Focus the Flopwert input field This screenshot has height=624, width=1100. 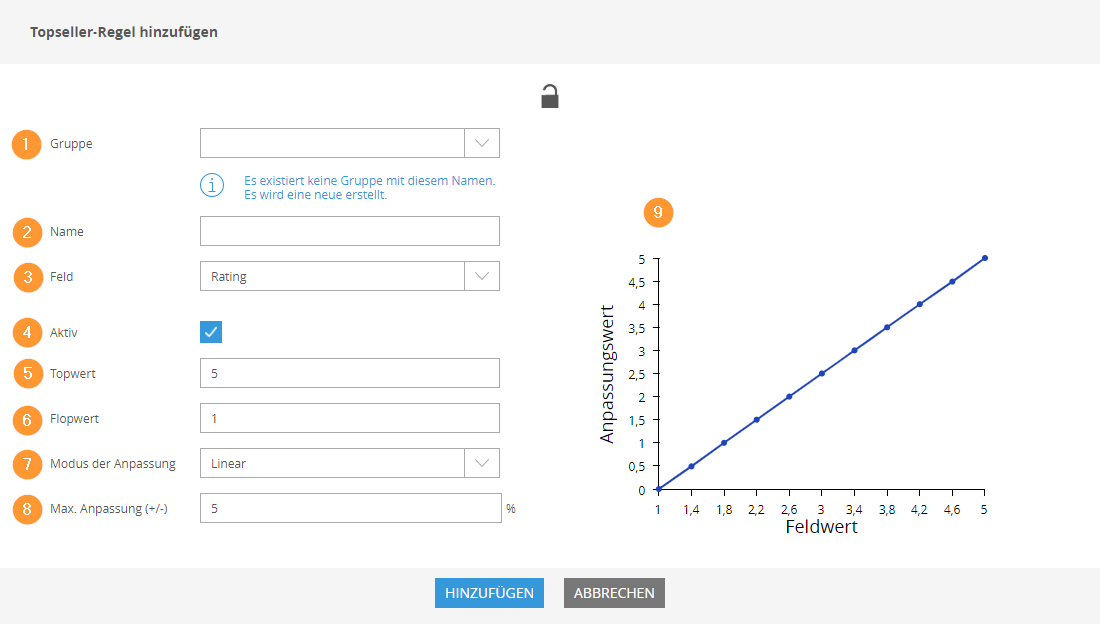(x=349, y=418)
